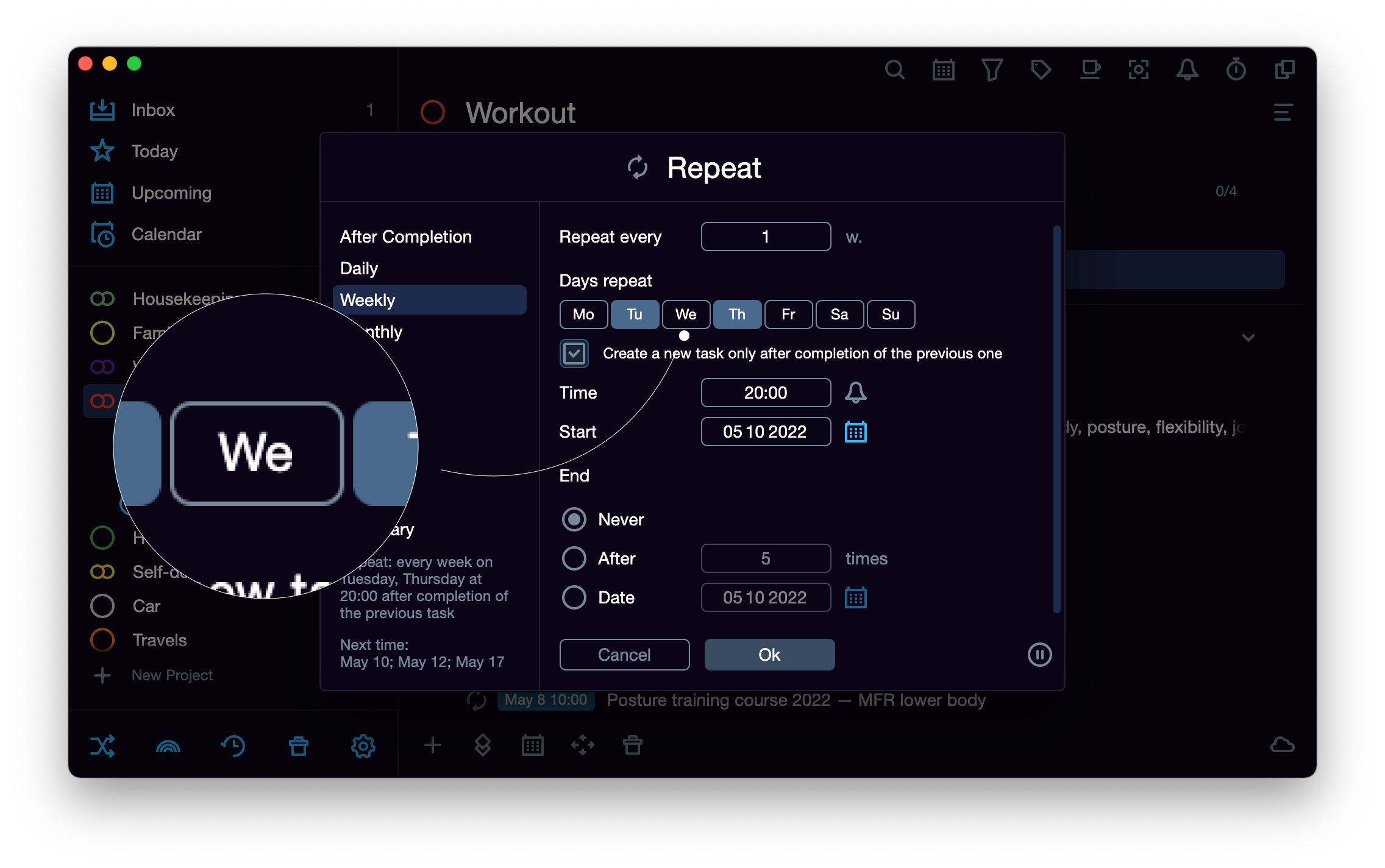Toggle Monday in Days repeat

[583, 315]
